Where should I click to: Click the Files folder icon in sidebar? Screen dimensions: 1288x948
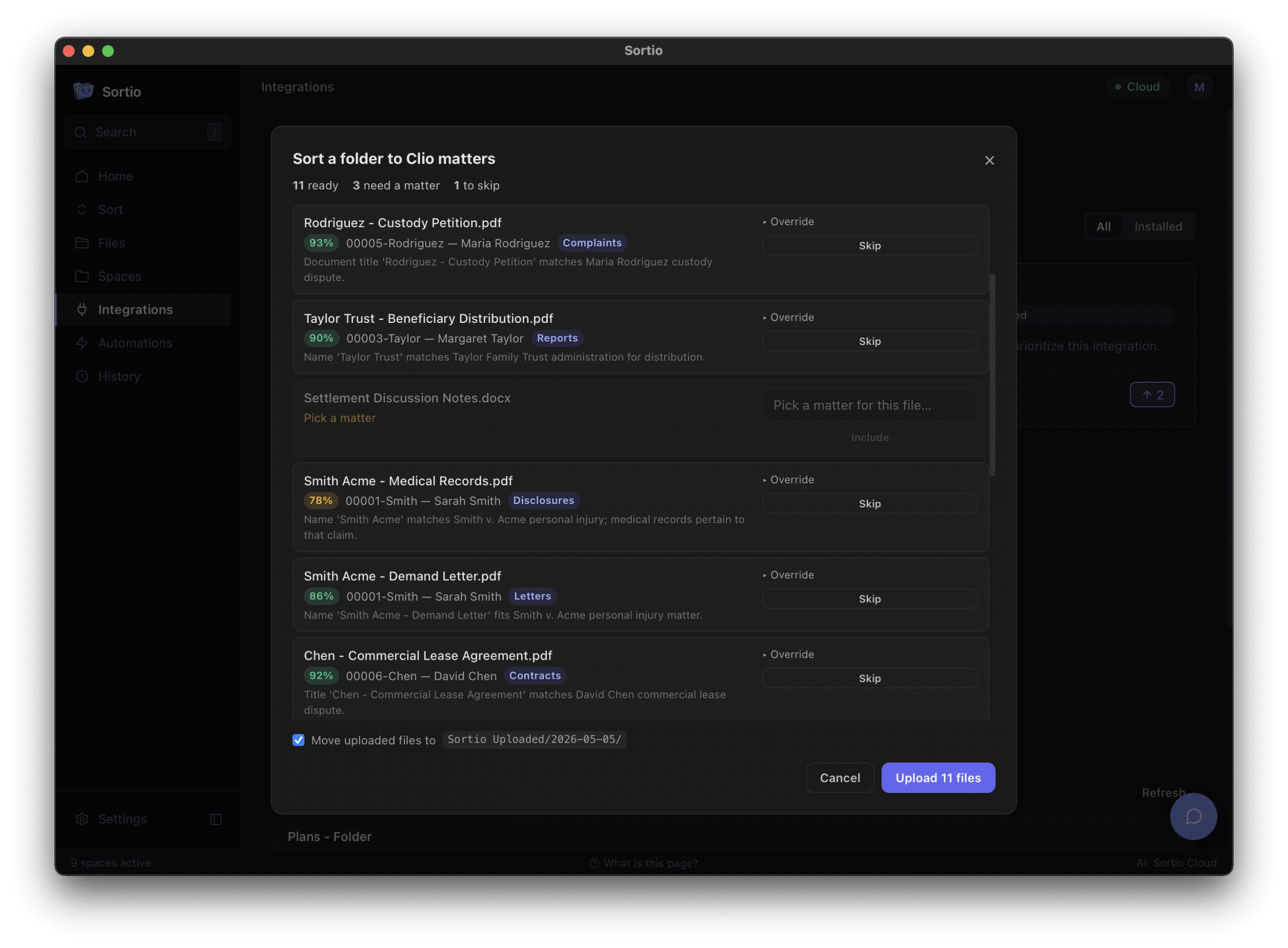(x=82, y=243)
